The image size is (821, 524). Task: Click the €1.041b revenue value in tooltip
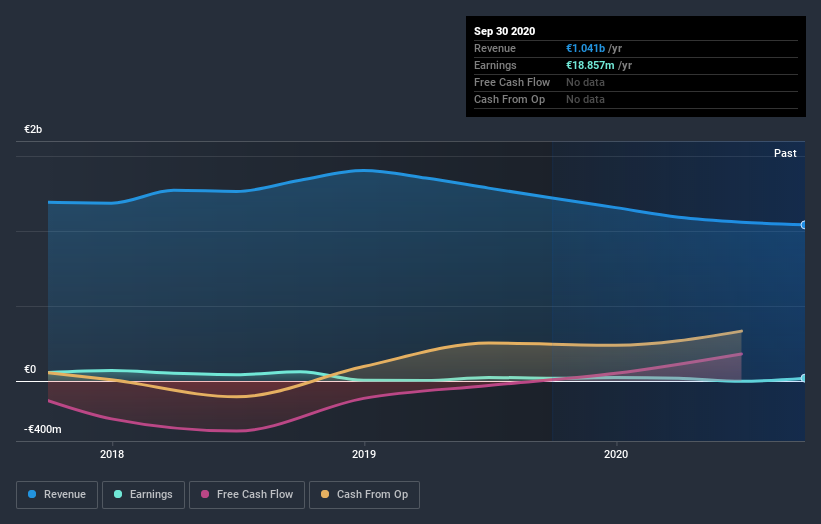(x=585, y=48)
